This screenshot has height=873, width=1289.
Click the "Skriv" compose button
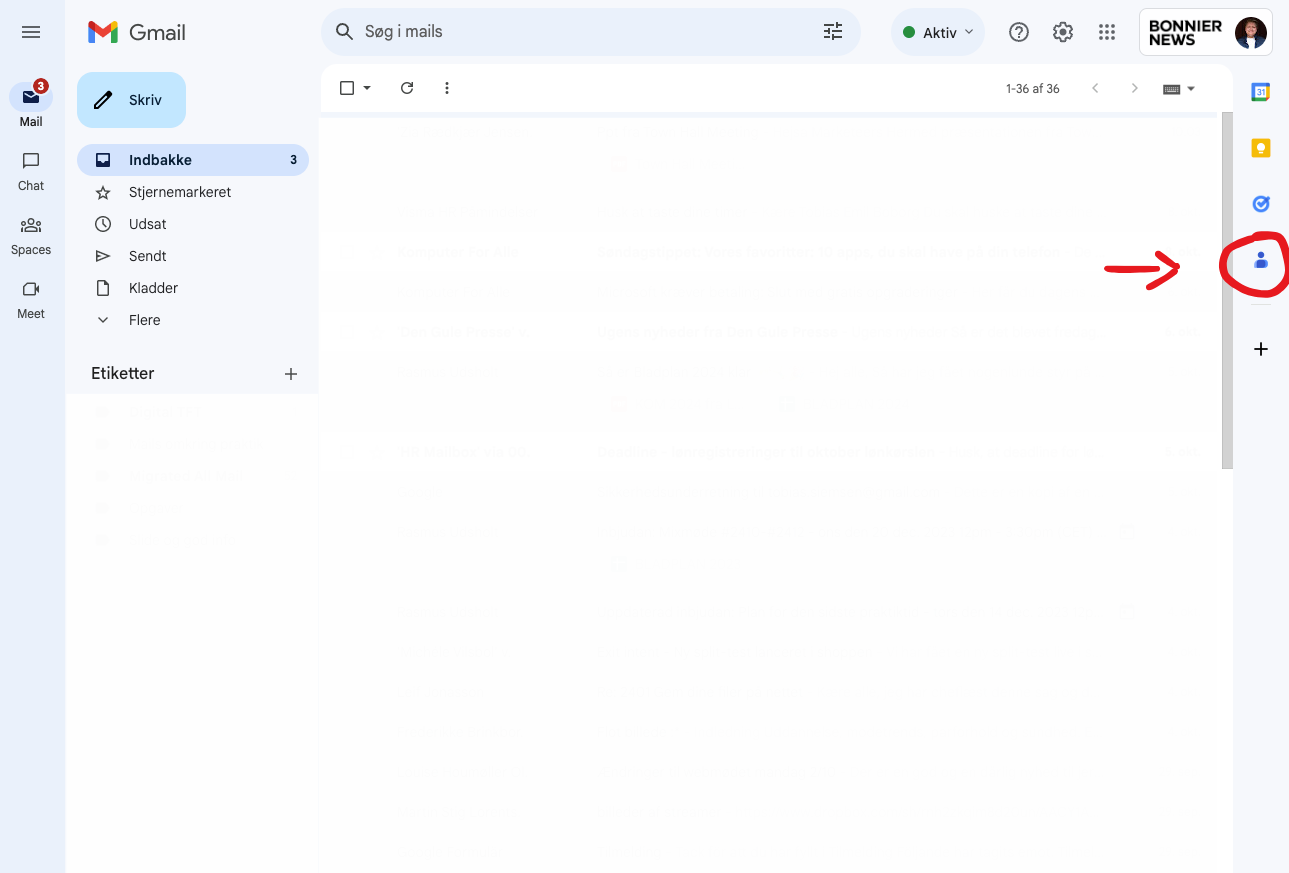(x=131, y=99)
